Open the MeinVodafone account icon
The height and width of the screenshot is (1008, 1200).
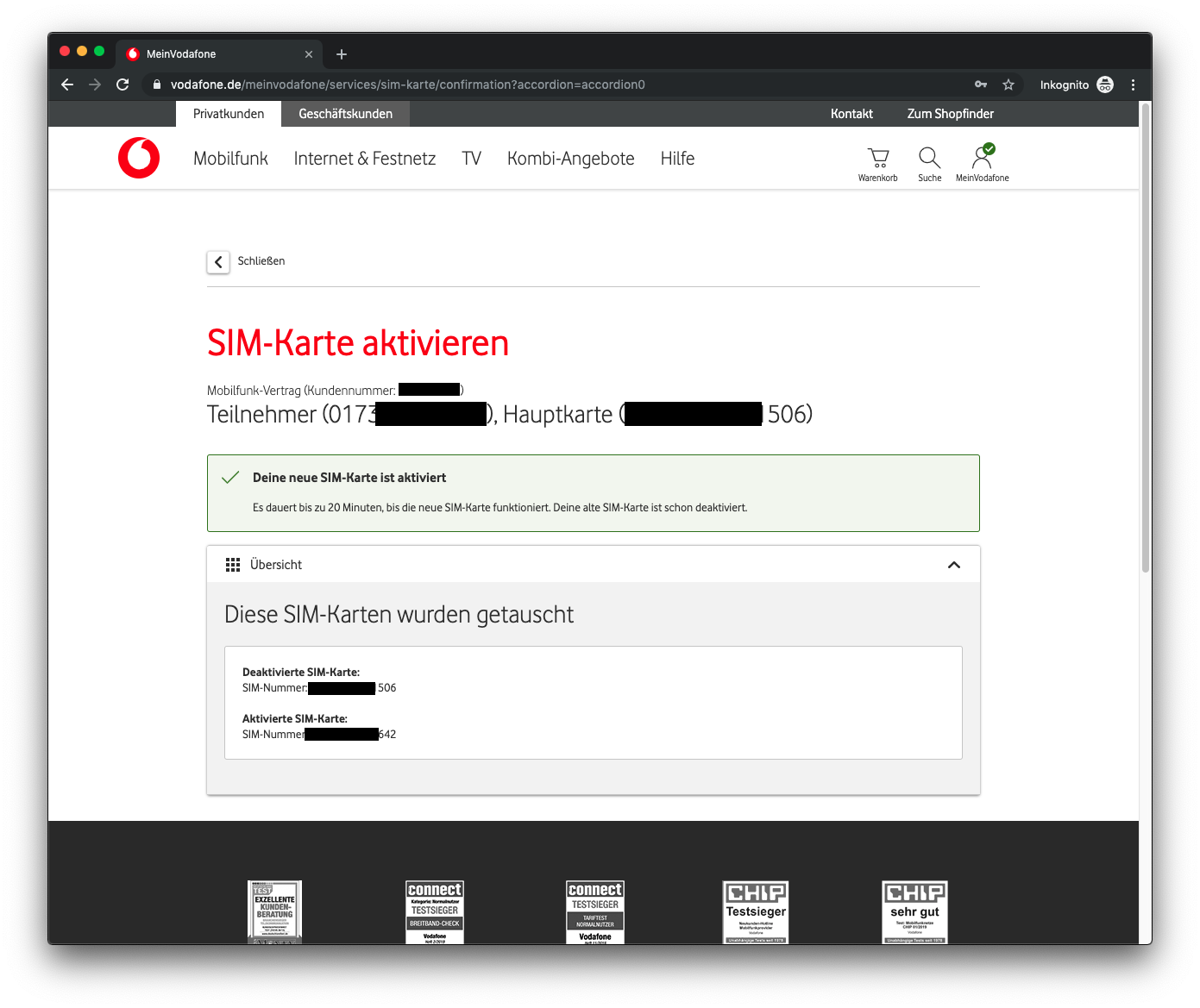point(982,164)
